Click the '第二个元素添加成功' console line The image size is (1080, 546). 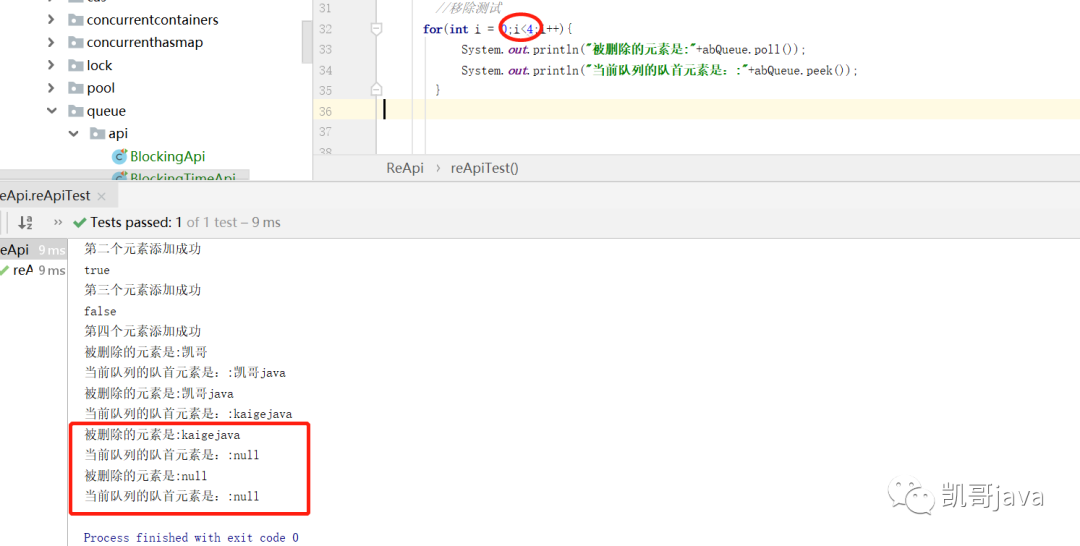143,249
